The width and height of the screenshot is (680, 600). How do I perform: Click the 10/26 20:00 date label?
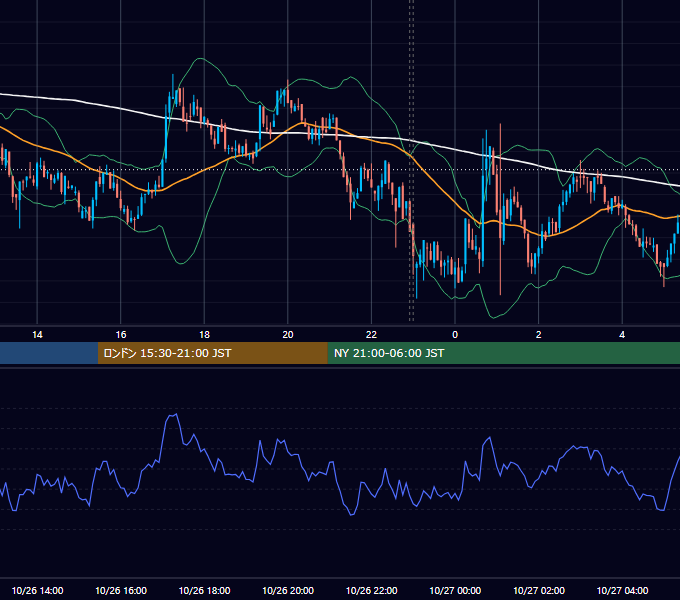288,590
